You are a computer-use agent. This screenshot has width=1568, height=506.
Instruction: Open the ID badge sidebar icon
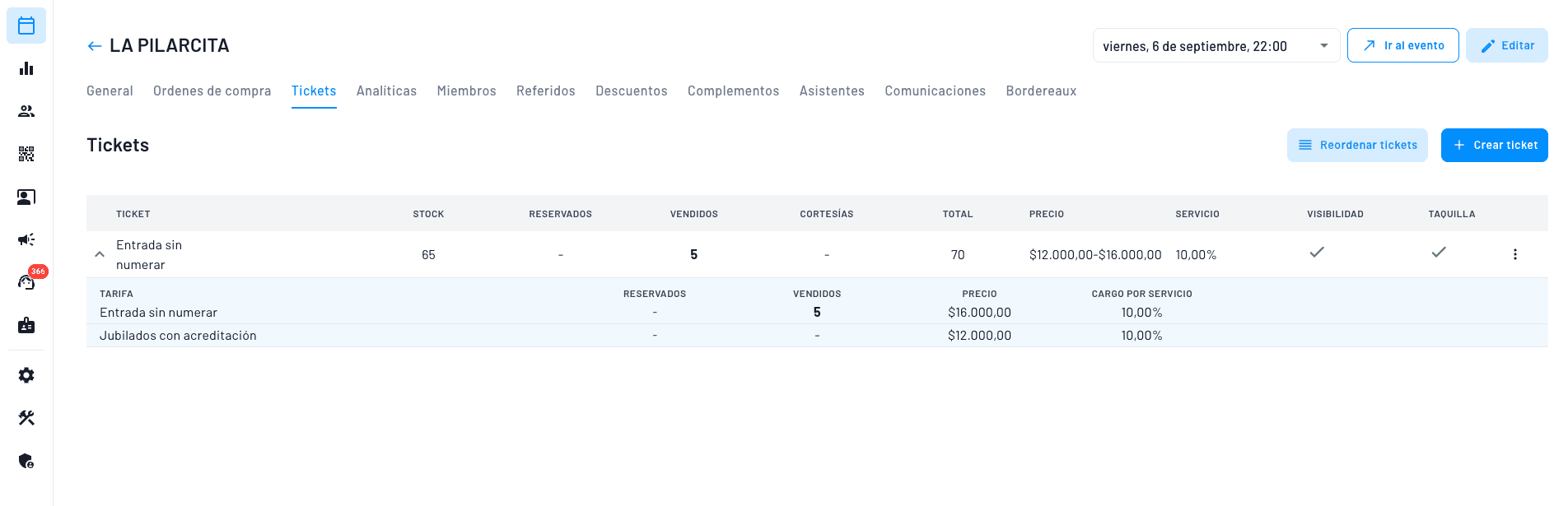tap(26, 325)
